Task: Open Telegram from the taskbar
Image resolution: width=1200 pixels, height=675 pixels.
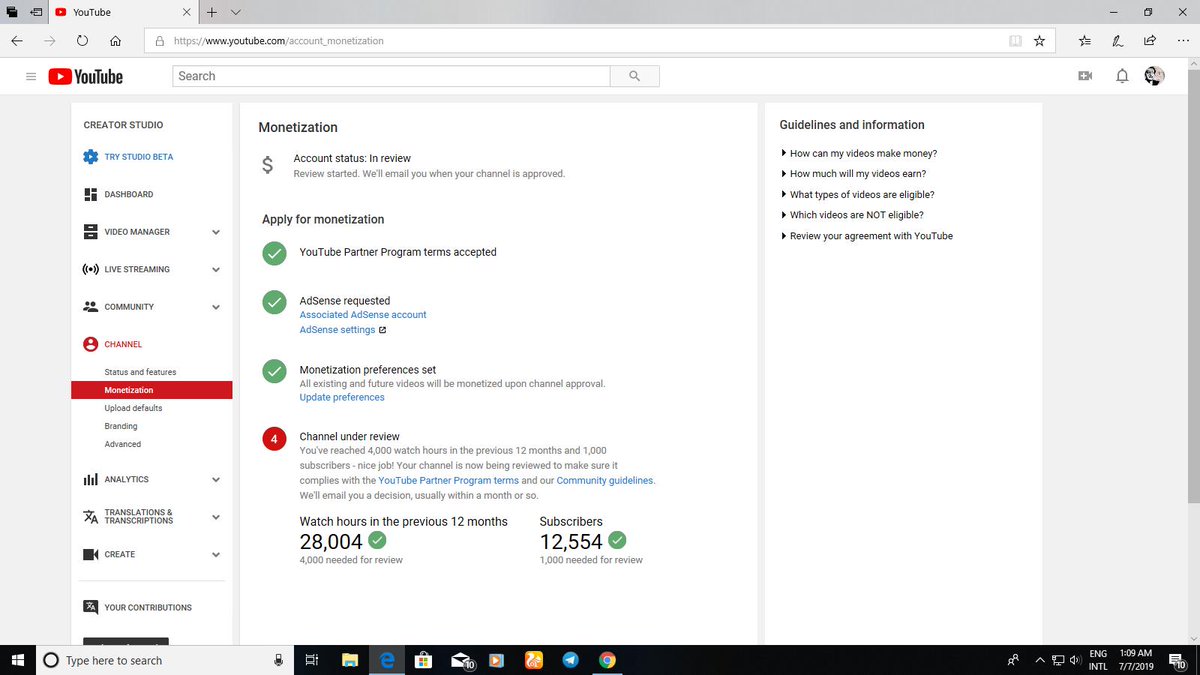Action: click(570, 660)
